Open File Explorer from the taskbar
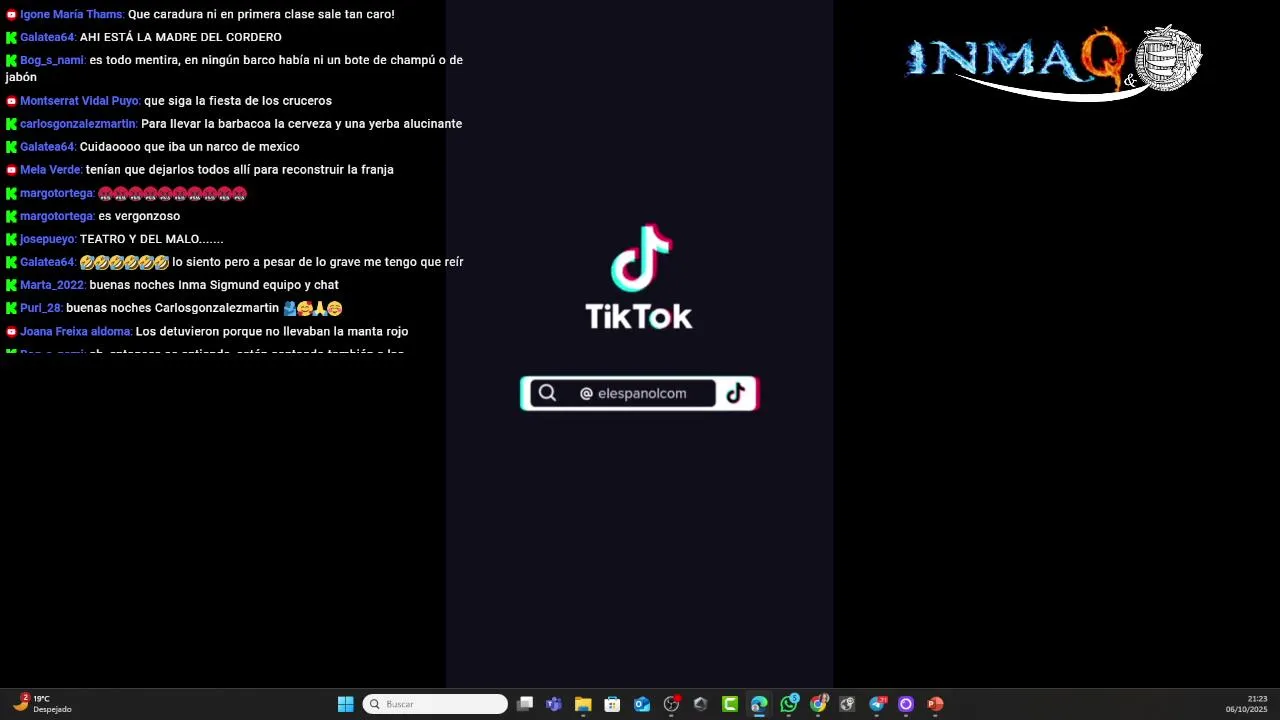Viewport: 1280px width, 720px height. tap(583, 704)
